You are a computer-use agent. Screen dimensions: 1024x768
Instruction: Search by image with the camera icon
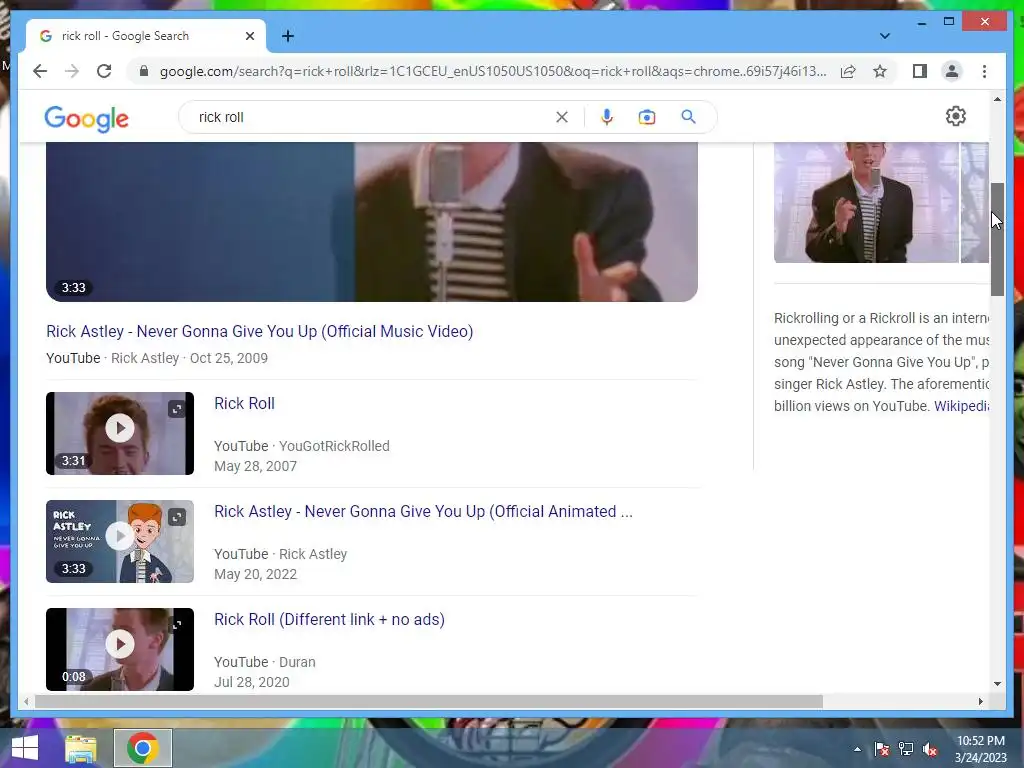[x=647, y=117]
